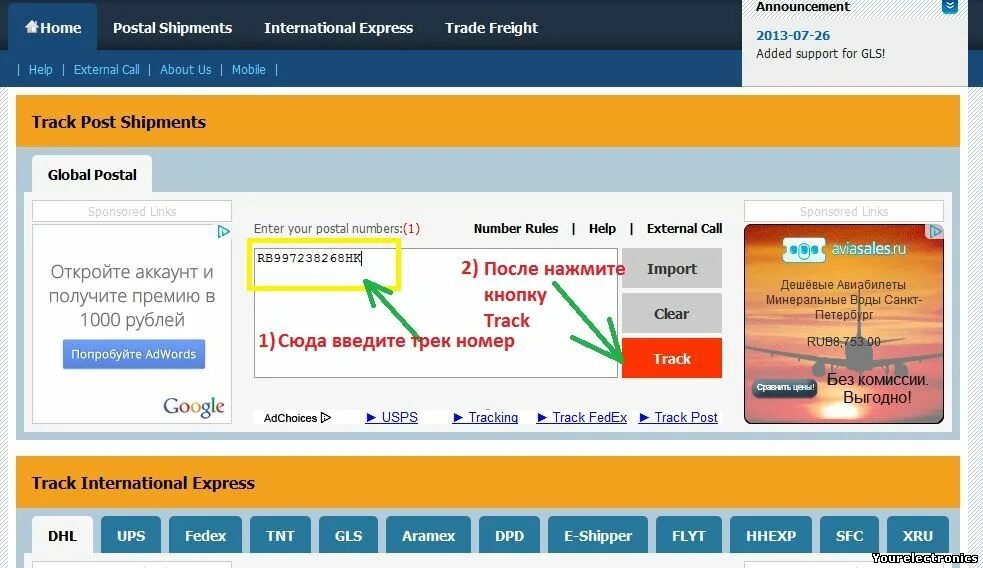
Task: Open Postal Shipments menu
Action: click(172, 28)
